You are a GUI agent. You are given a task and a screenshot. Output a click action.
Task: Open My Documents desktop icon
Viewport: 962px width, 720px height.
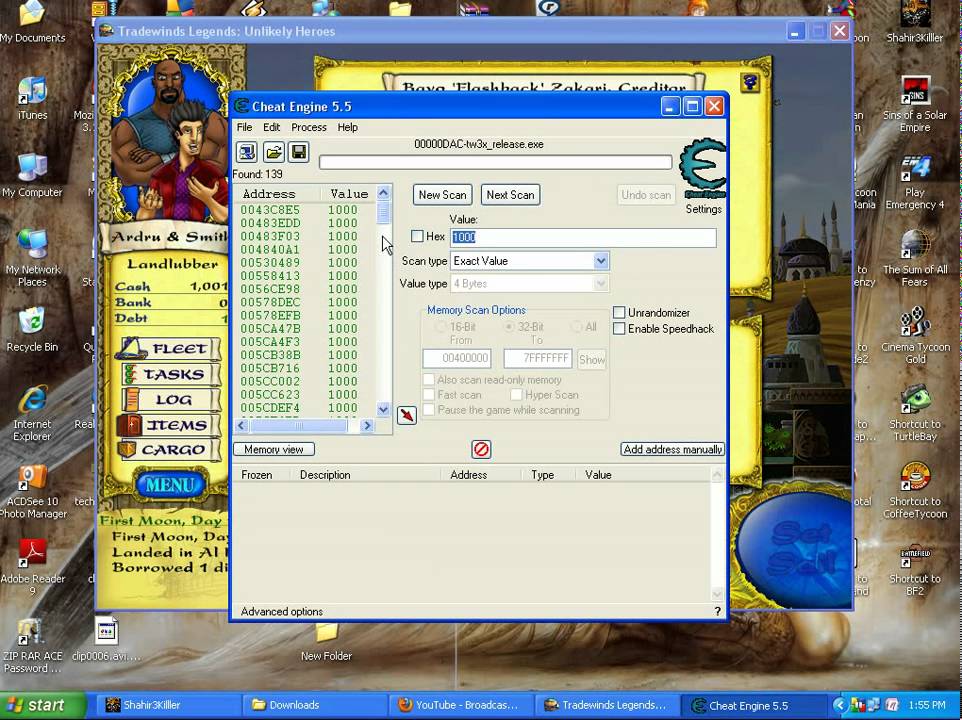32,22
